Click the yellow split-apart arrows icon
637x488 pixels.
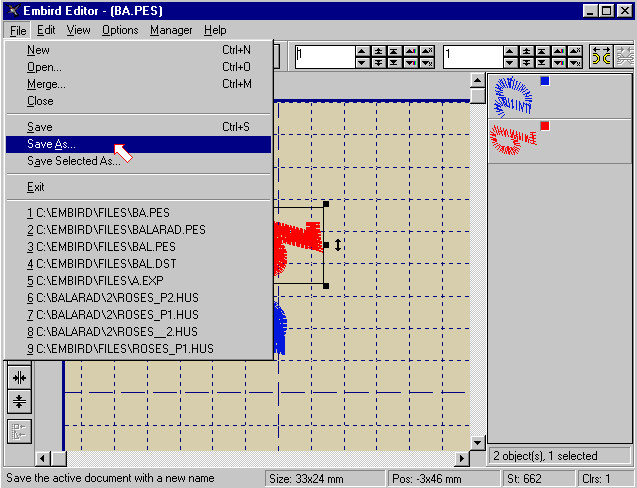coord(601,56)
